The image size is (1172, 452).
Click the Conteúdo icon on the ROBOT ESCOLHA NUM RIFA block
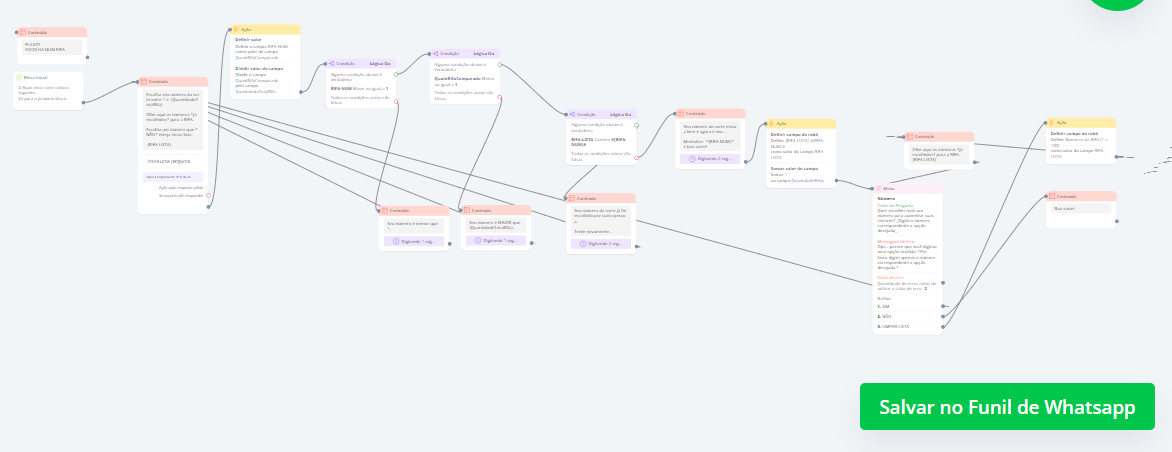click(x=23, y=32)
